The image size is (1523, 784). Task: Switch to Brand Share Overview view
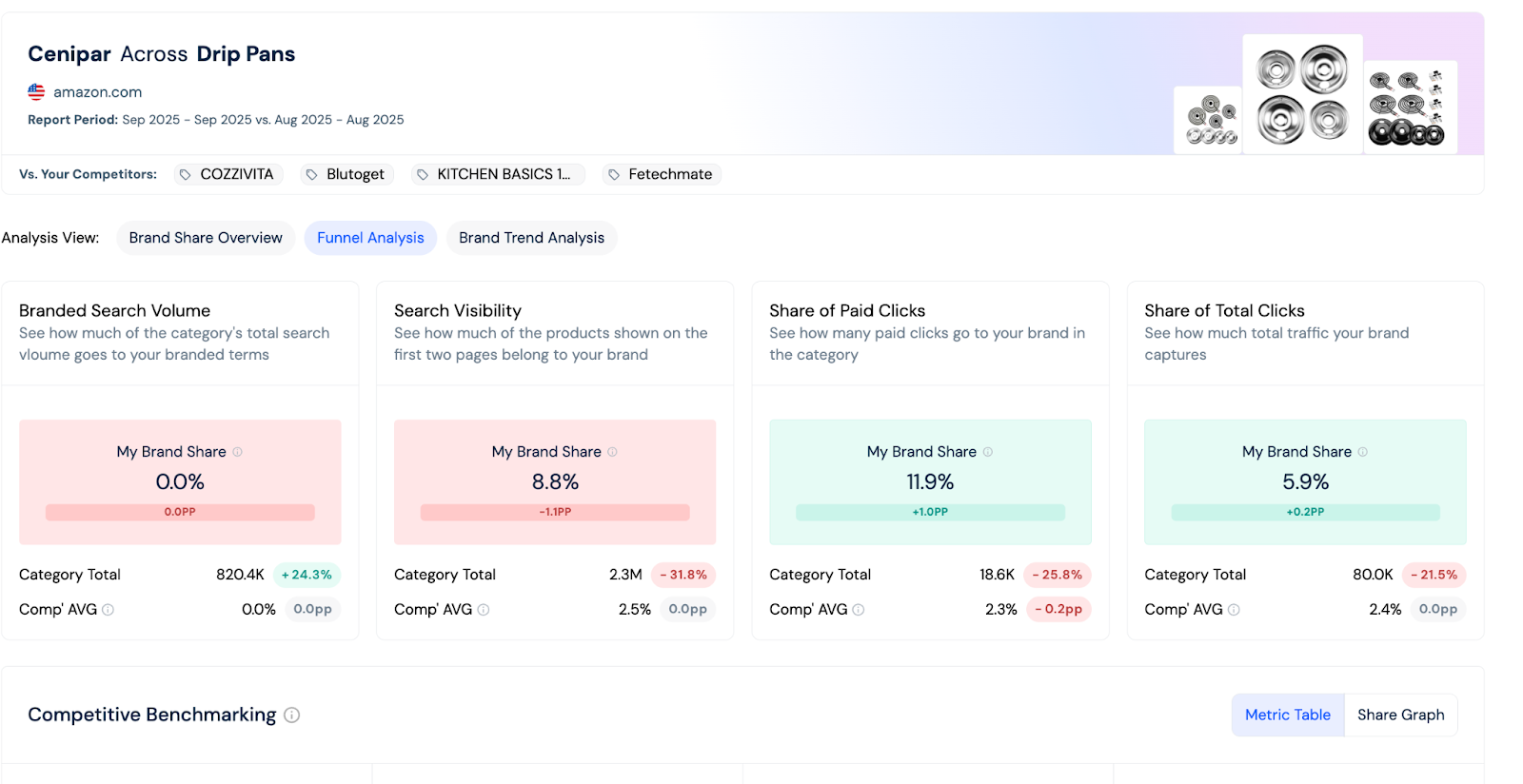click(206, 238)
